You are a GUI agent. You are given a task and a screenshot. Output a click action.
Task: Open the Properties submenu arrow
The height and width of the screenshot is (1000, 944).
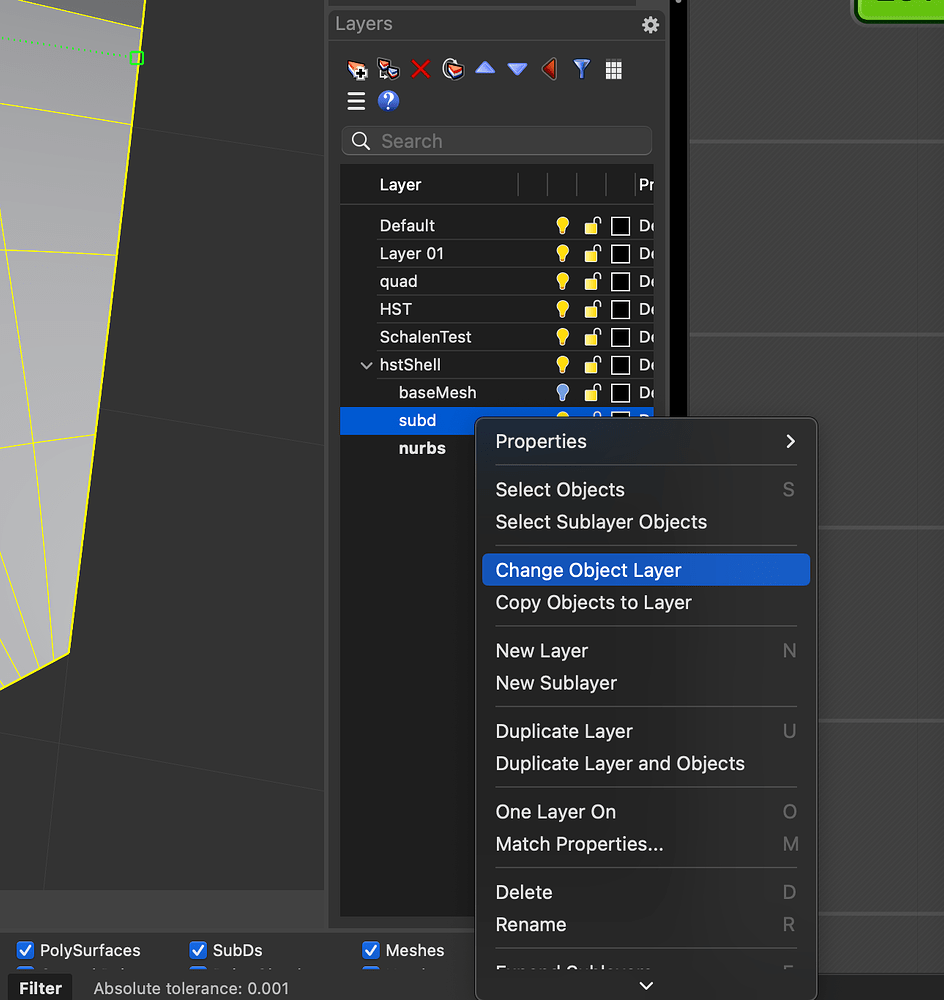789,441
